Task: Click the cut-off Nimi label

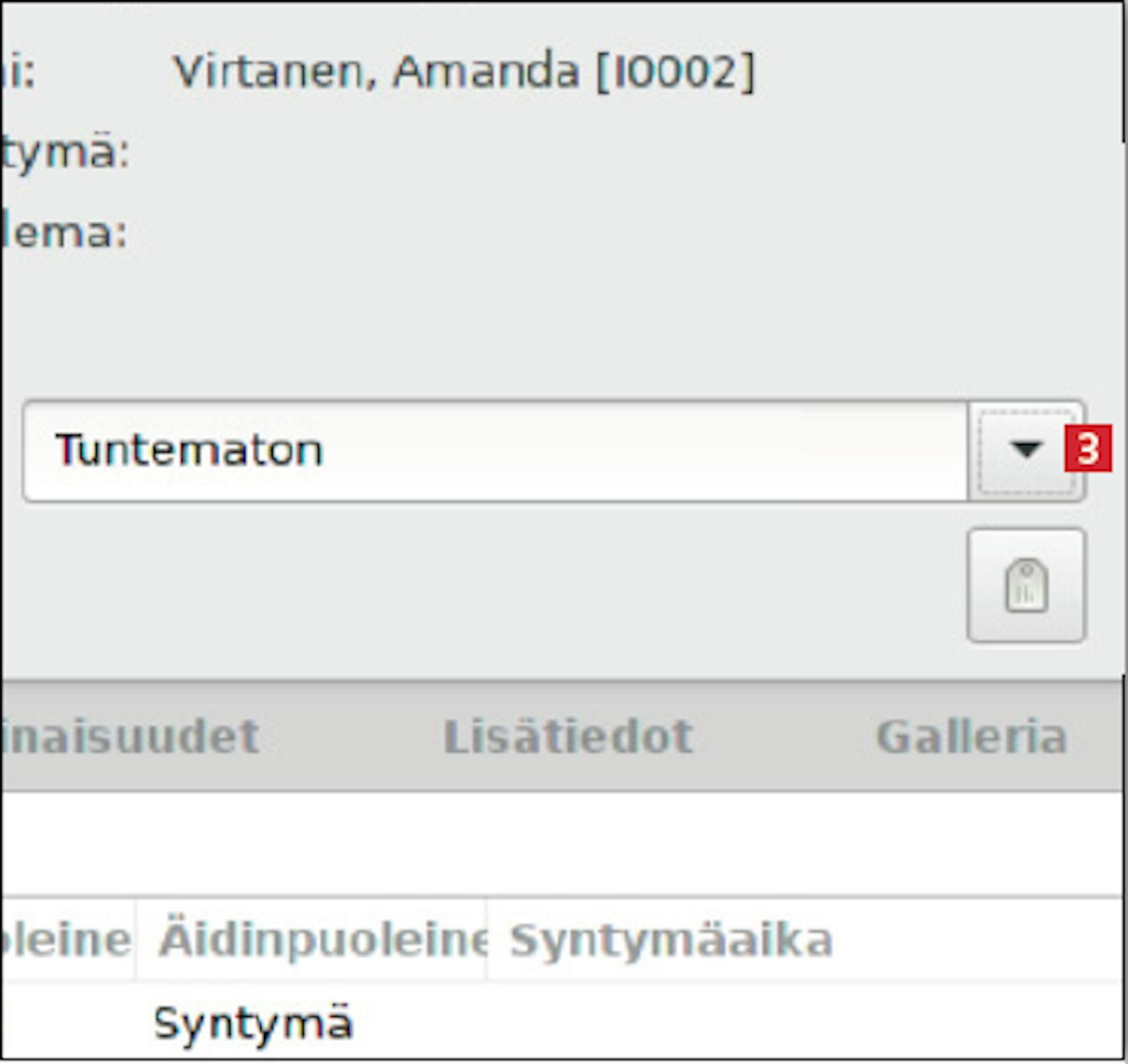Action: [18, 72]
